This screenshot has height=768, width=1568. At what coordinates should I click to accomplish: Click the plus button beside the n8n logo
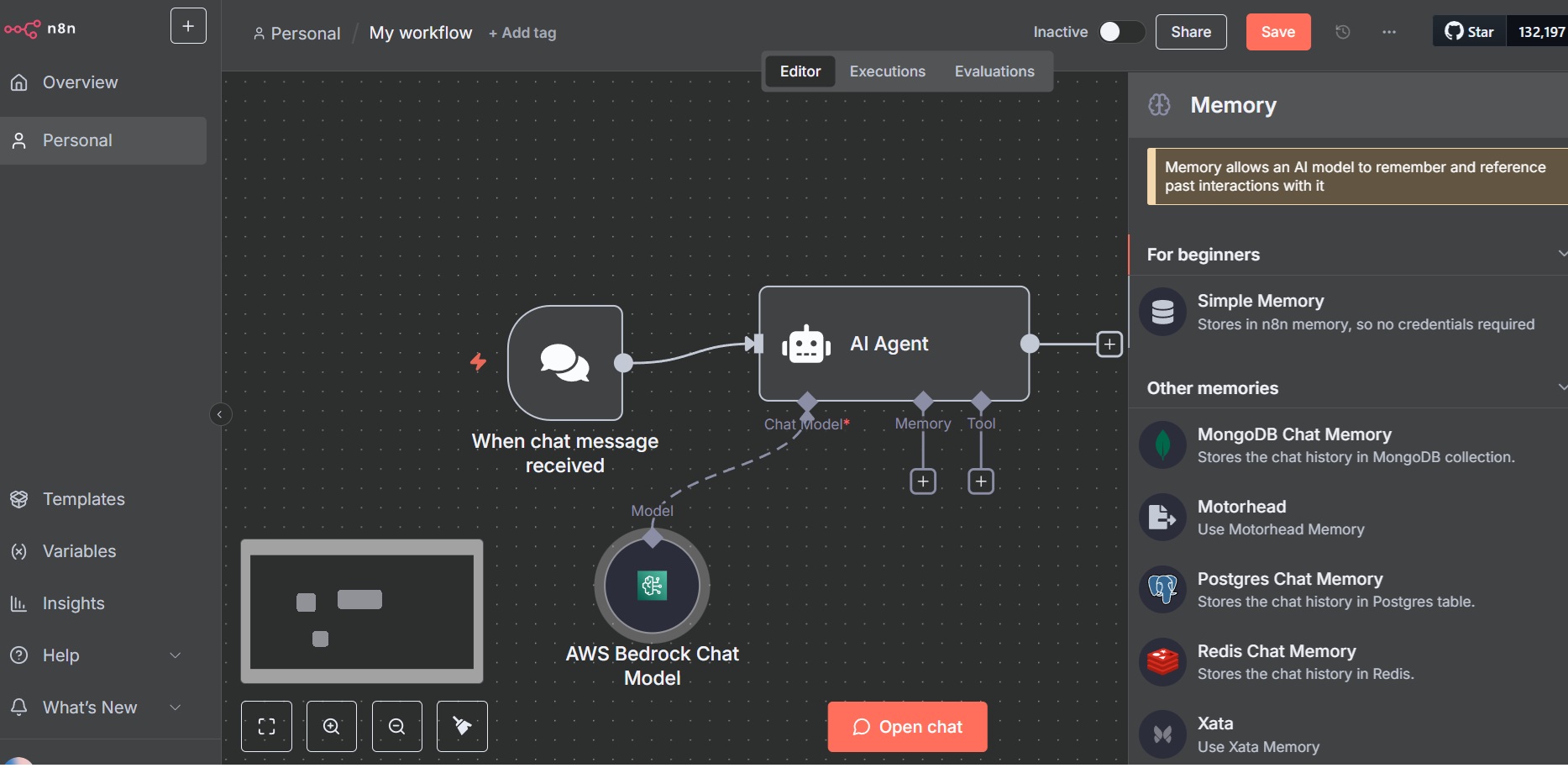[x=188, y=26]
